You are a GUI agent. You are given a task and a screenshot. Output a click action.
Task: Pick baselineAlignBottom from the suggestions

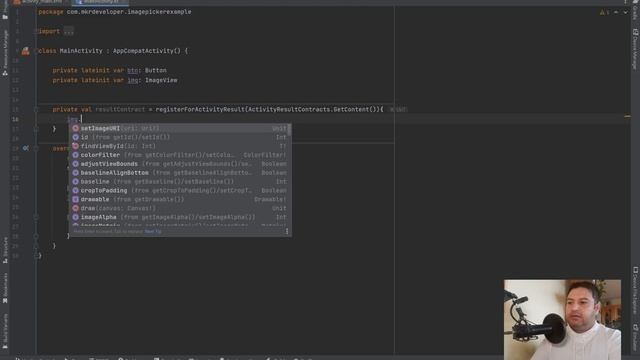point(180,173)
